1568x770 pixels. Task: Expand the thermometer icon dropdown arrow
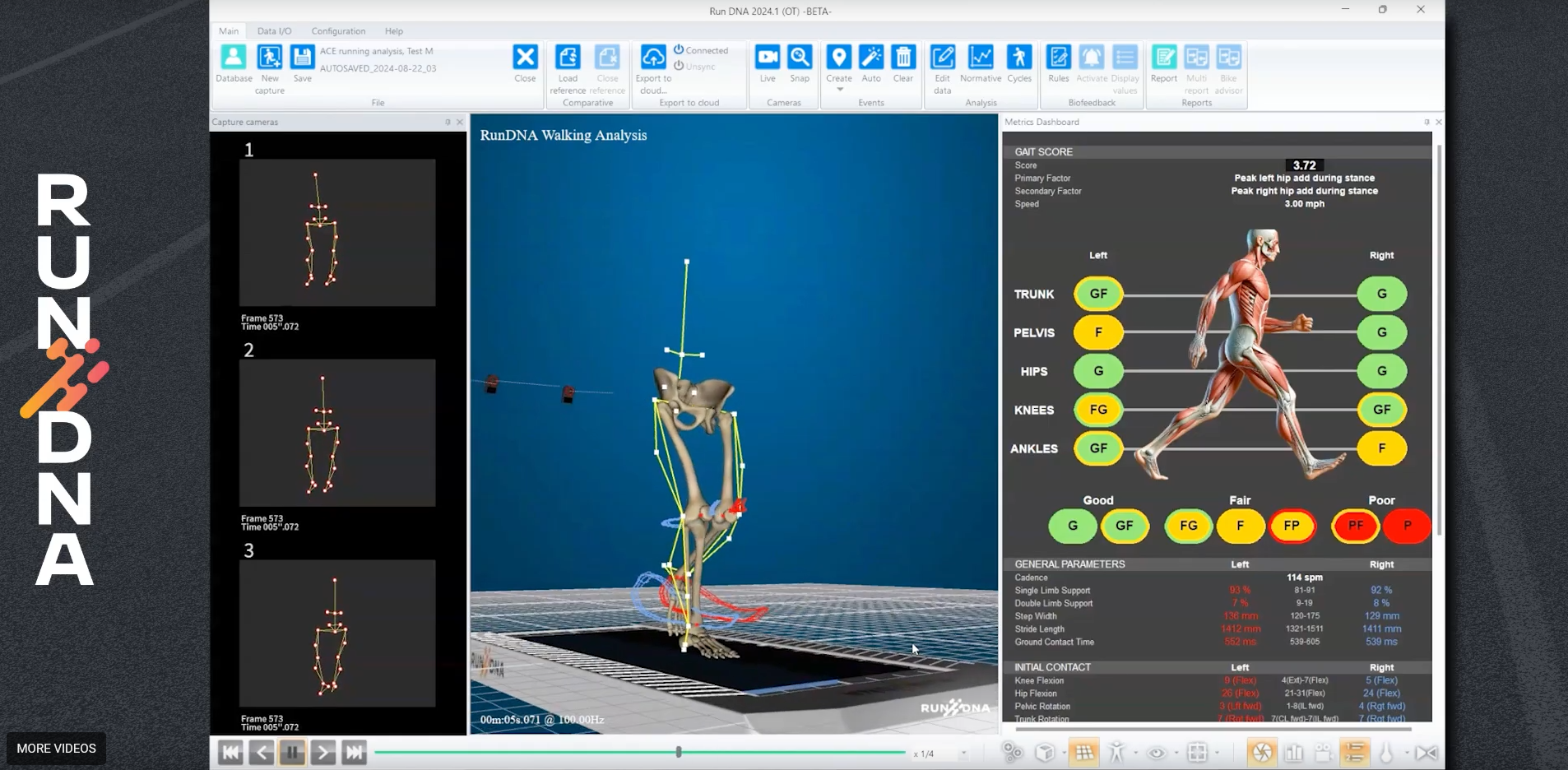coord(1406,753)
